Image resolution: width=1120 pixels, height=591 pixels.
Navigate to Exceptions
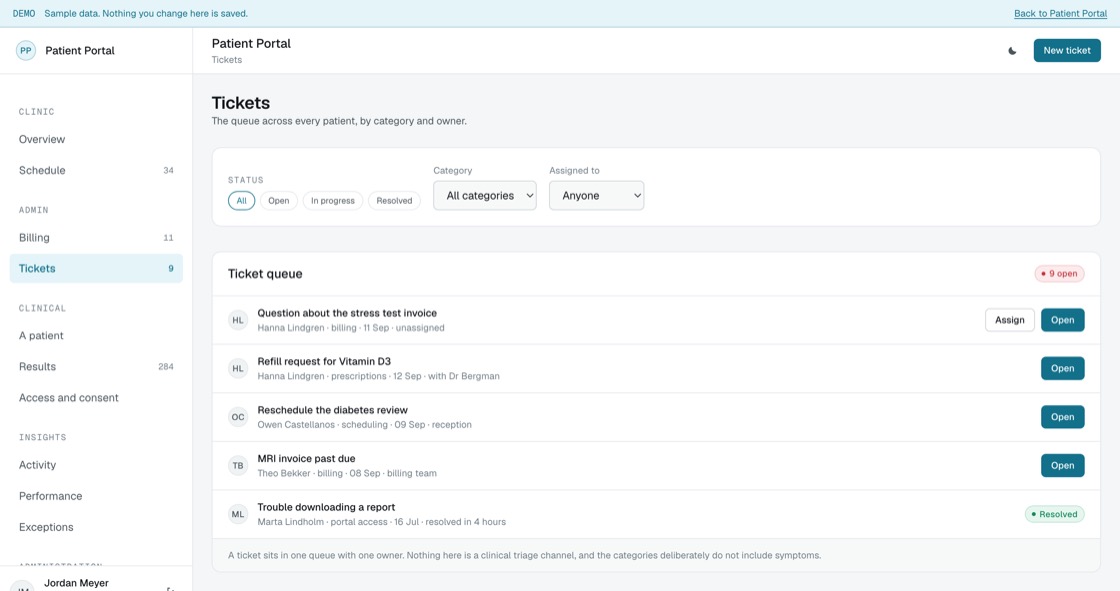[96, 527]
